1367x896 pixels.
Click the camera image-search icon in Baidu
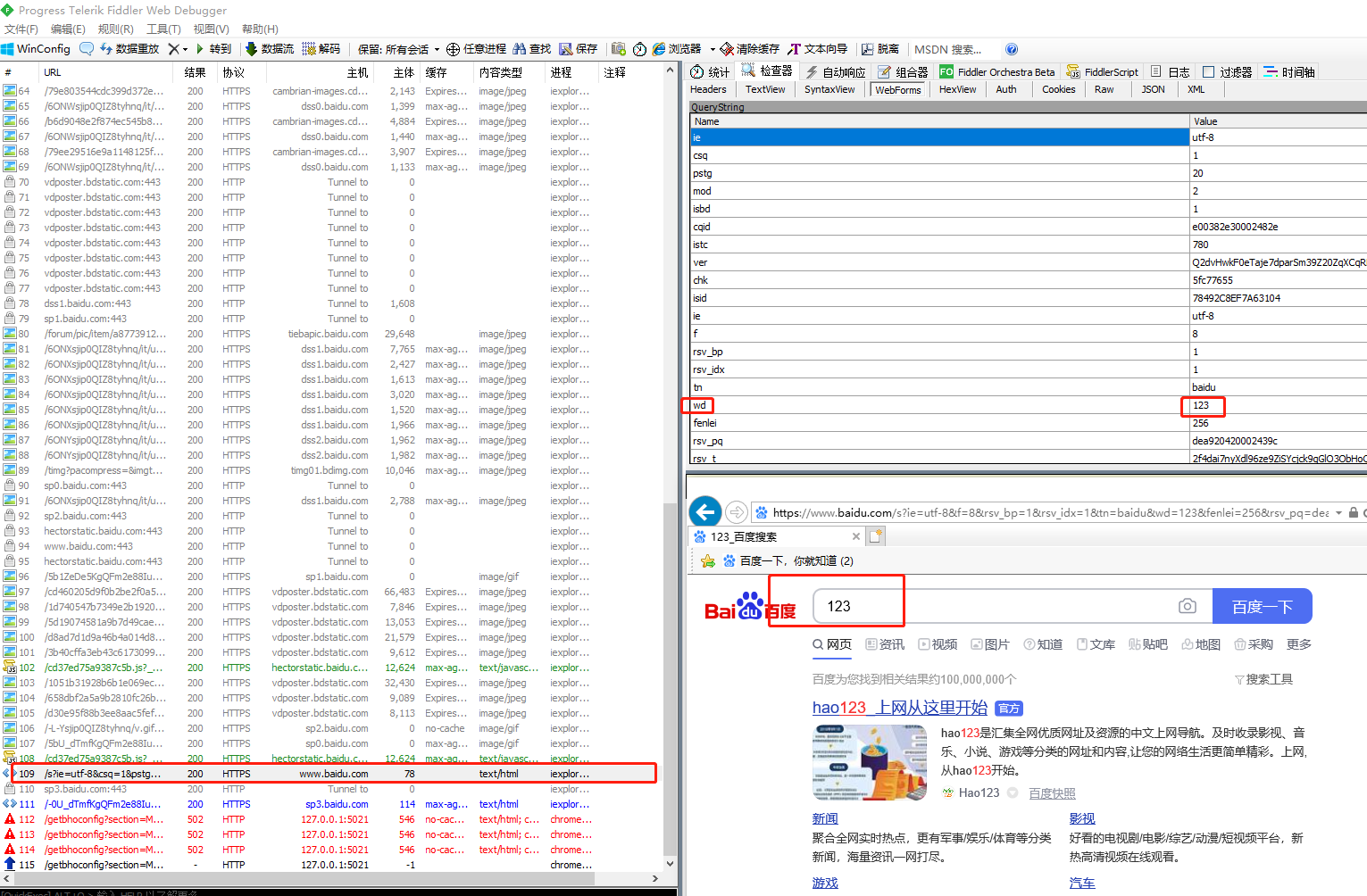click(x=1187, y=606)
